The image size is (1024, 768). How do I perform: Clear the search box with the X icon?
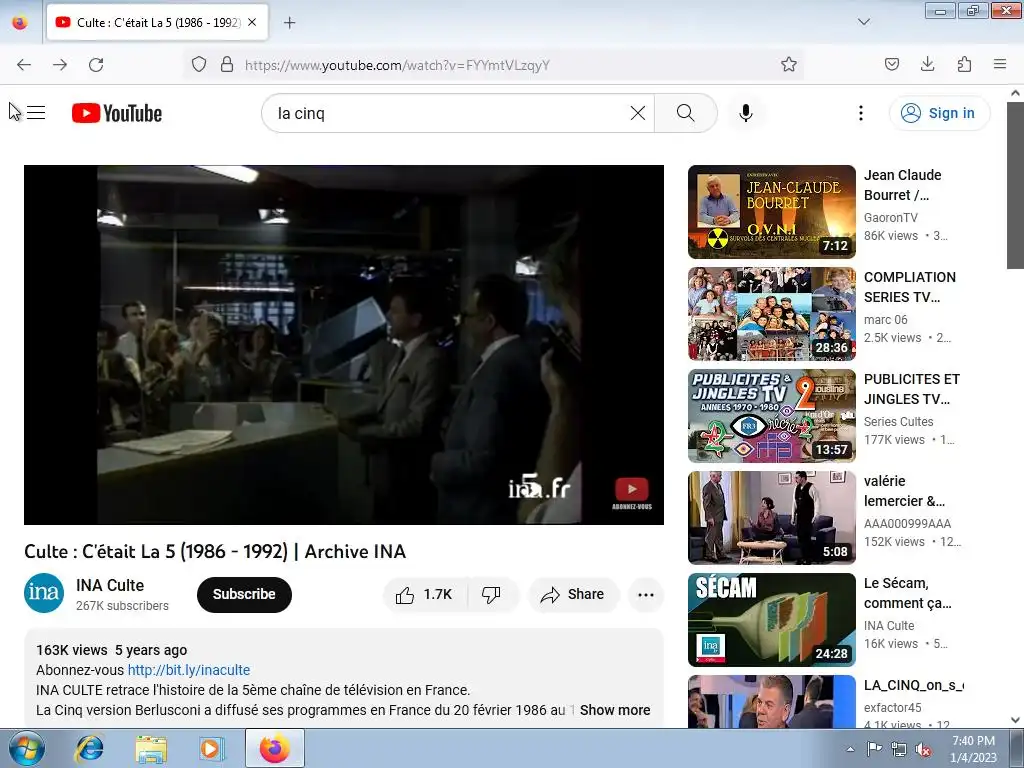pos(638,113)
